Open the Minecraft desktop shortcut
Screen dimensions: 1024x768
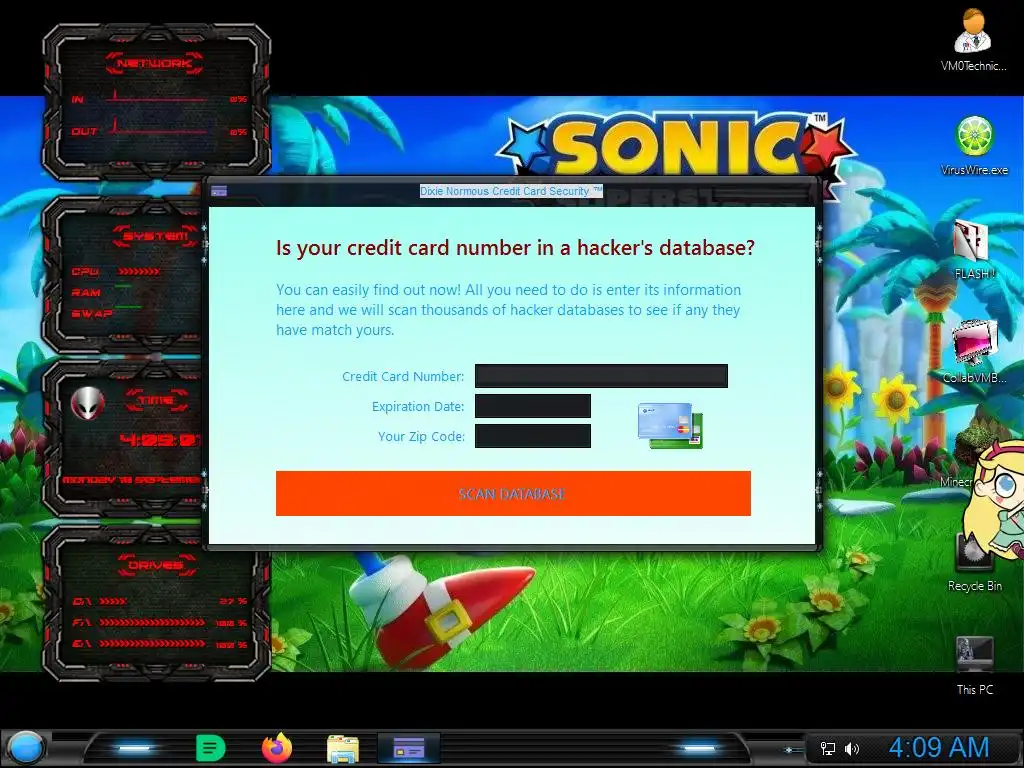pos(965,457)
